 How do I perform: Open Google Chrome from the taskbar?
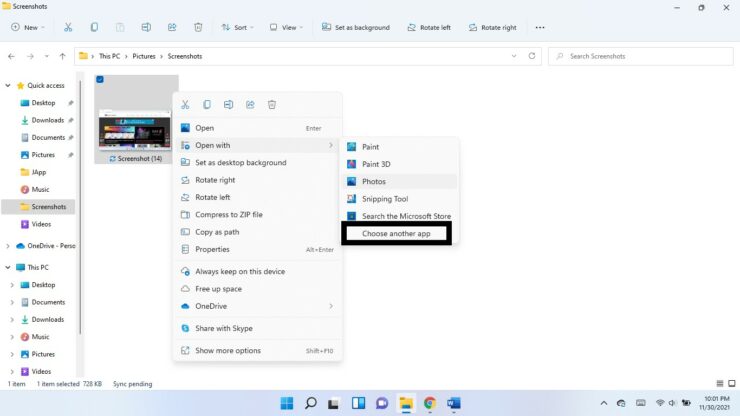click(x=429, y=403)
